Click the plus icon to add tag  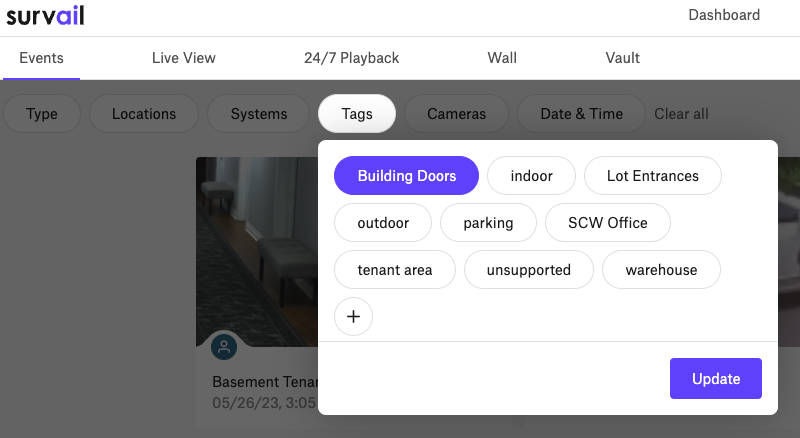click(353, 317)
